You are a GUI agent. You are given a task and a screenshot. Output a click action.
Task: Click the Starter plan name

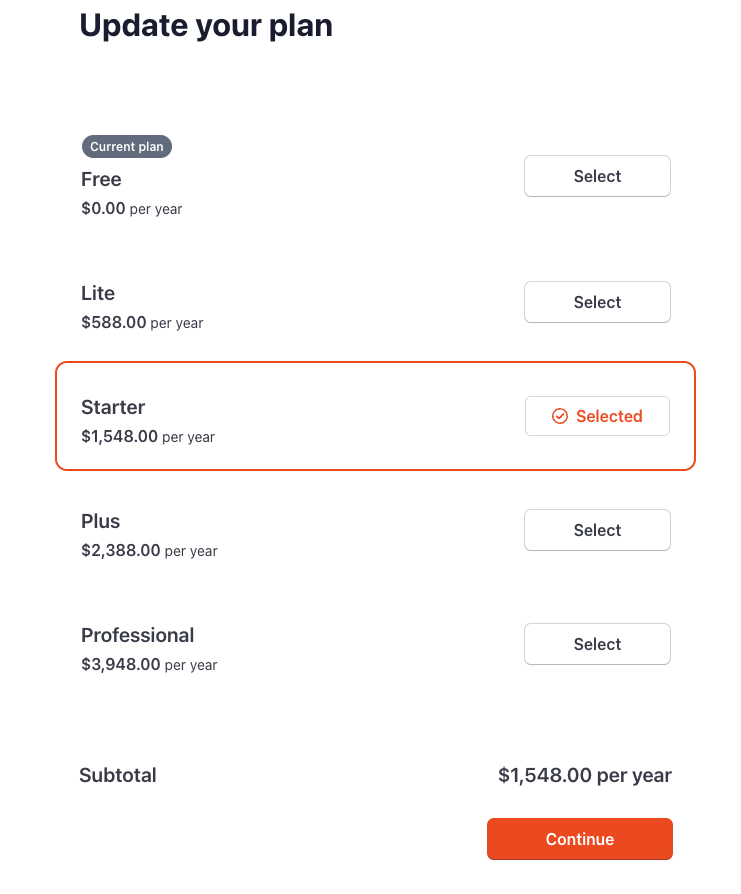113,408
